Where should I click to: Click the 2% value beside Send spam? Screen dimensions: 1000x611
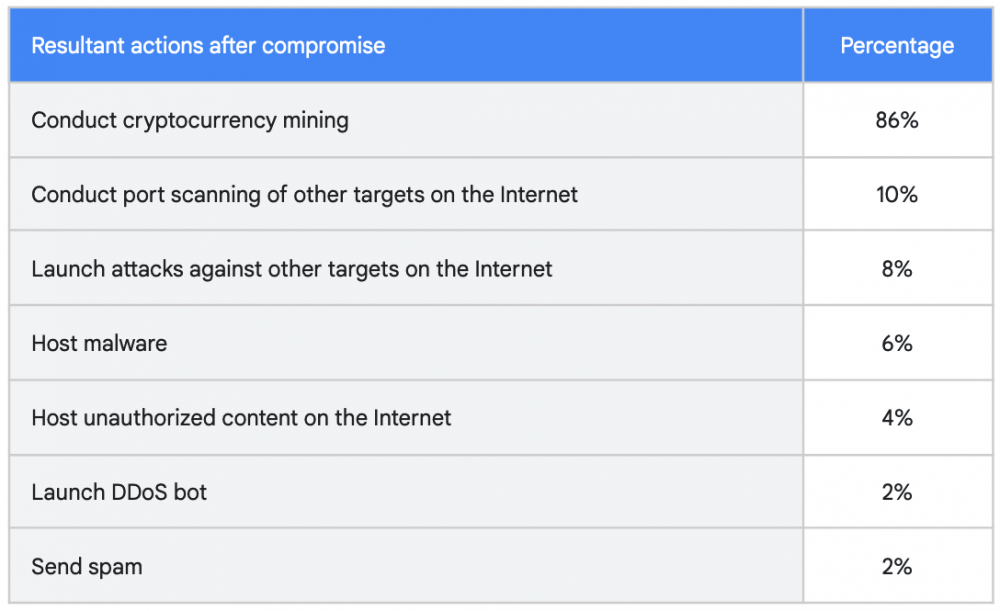pos(897,567)
